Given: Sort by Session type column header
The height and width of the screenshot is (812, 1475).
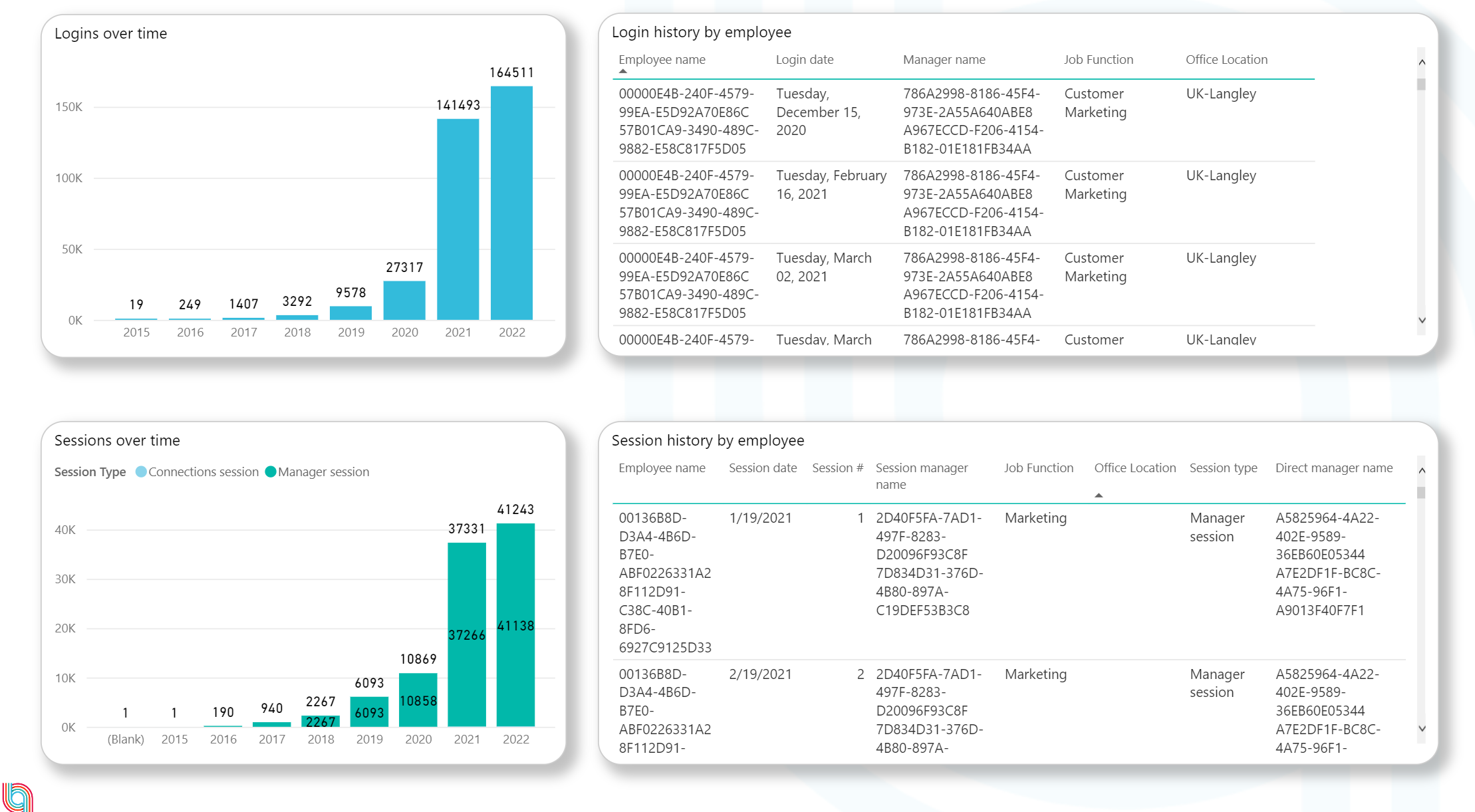Looking at the screenshot, I should tap(1223, 468).
